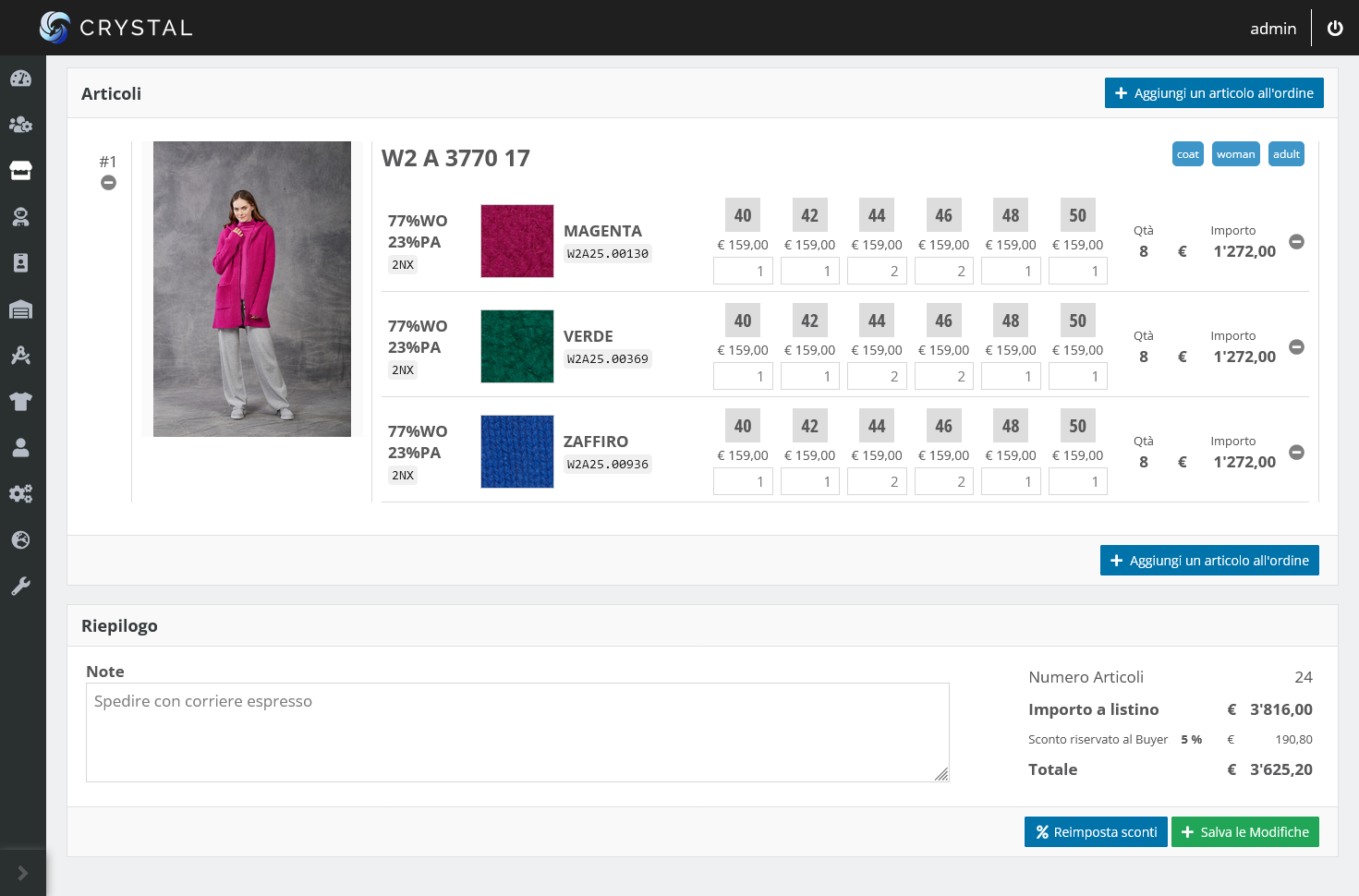Open the drafting compass icon in sidebar

[20, 356]
